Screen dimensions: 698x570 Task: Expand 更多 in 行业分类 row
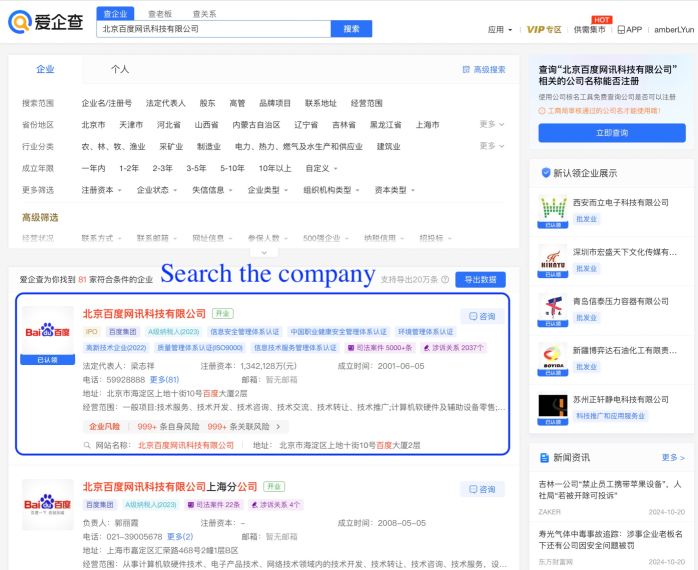point(492,146)
